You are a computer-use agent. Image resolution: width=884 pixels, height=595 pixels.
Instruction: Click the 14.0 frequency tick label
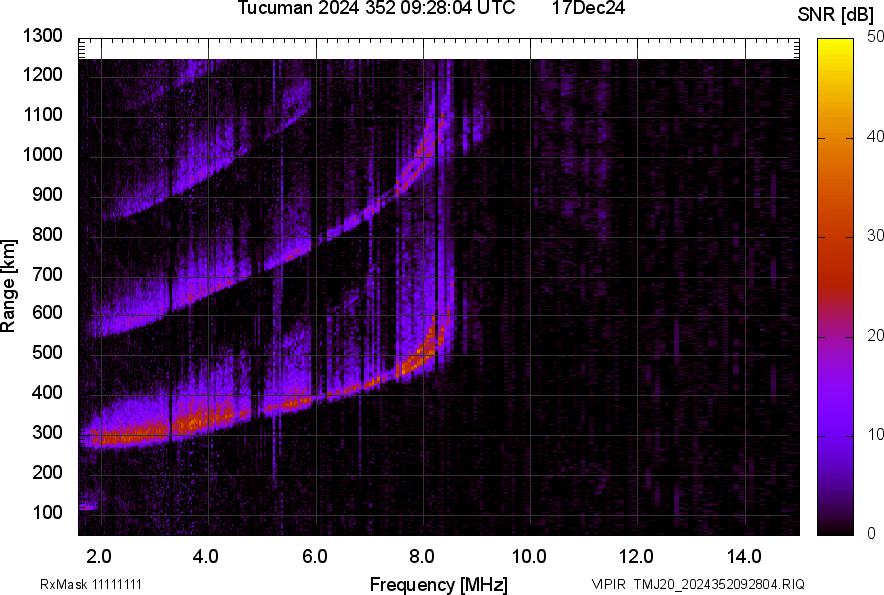tap(744, 557)
